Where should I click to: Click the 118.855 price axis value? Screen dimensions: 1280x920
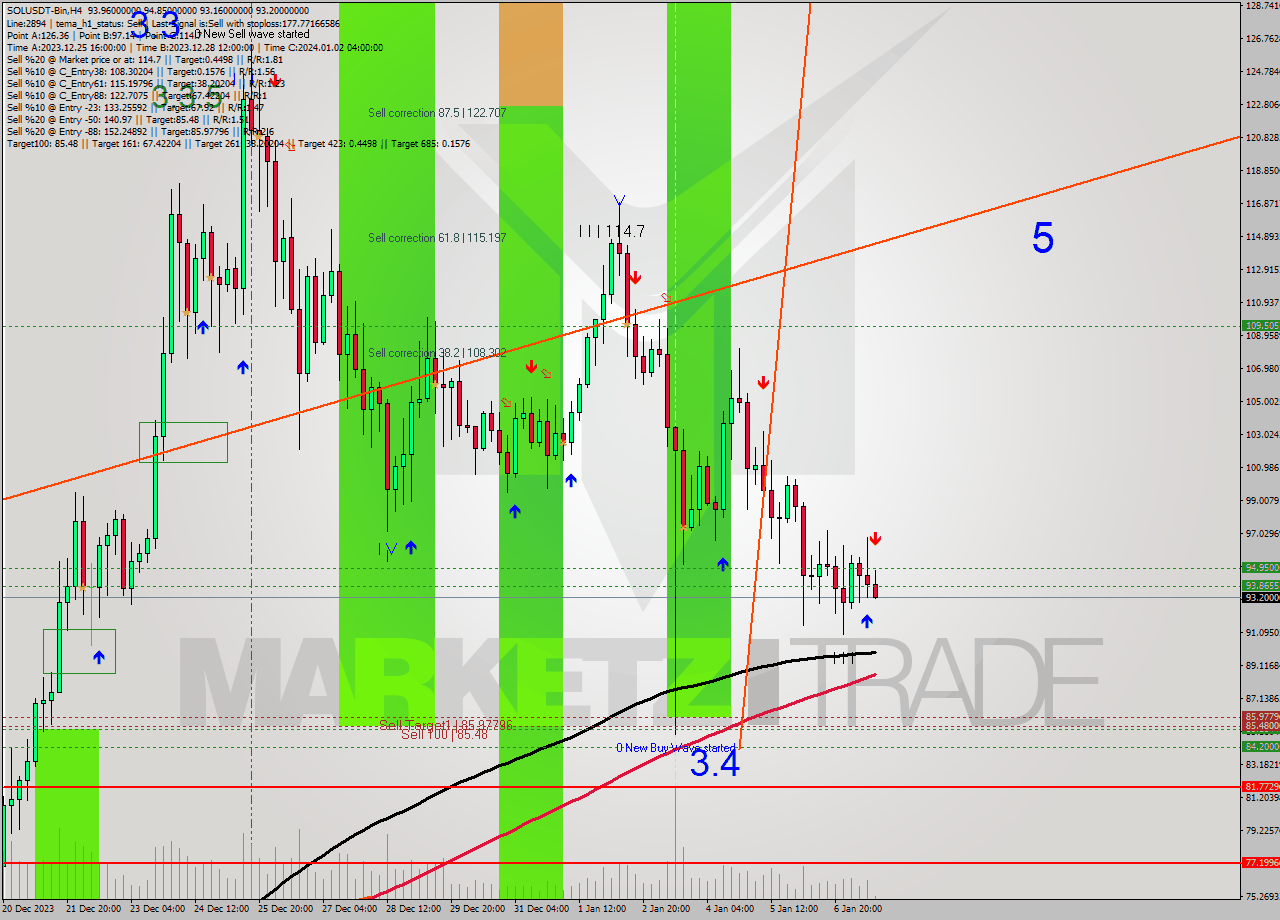coord(1262,171)
